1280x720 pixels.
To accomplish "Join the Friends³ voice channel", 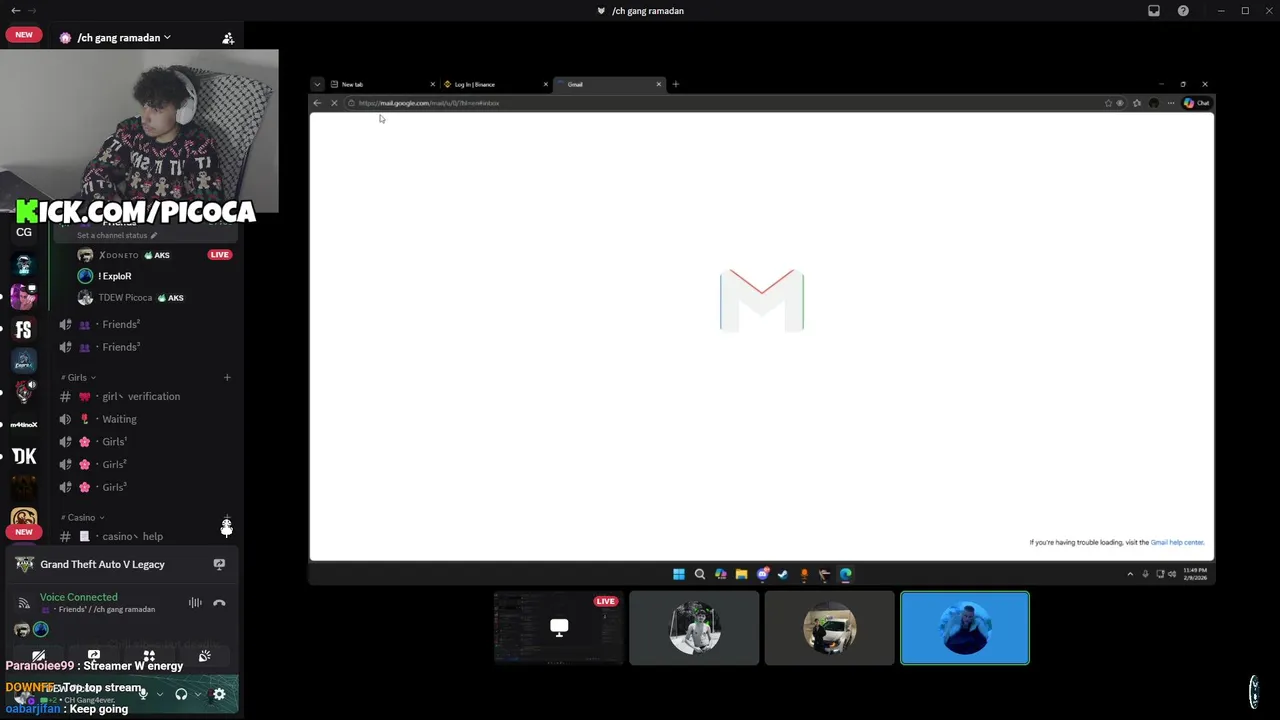I will point(145,347).
